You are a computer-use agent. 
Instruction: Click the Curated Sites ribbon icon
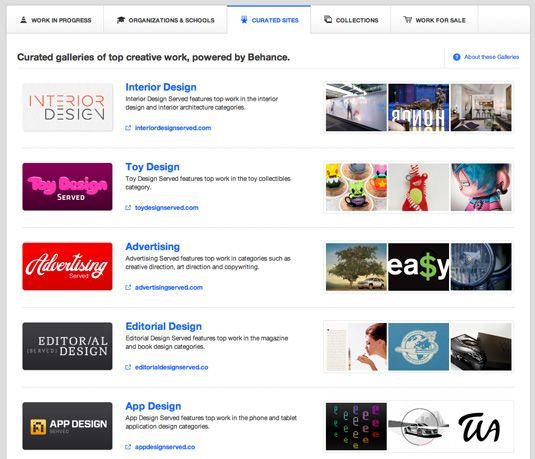click(x=244, y=20)
